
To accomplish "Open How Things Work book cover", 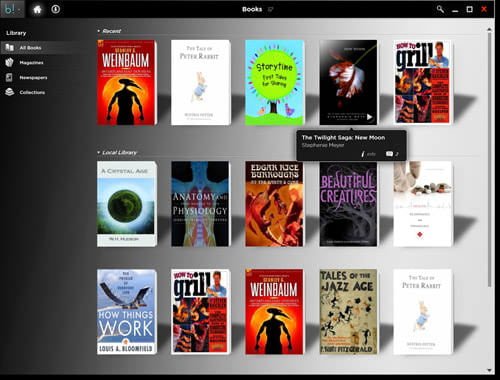I will pos(126,312).
